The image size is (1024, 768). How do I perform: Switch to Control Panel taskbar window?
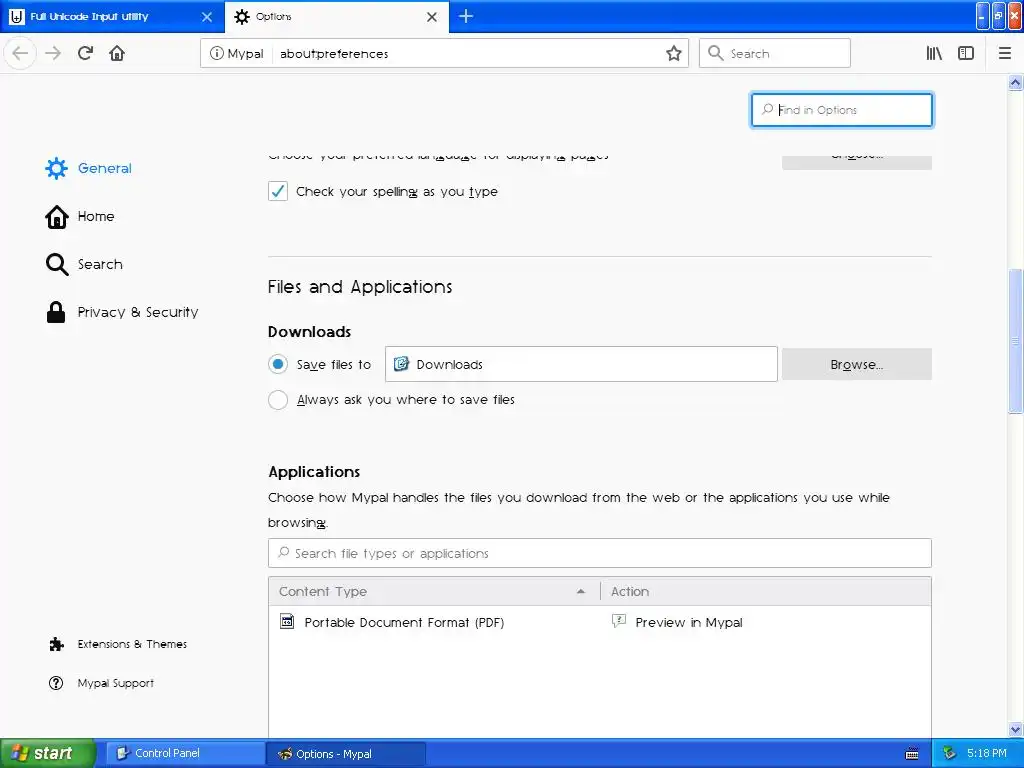click(185, 753)
